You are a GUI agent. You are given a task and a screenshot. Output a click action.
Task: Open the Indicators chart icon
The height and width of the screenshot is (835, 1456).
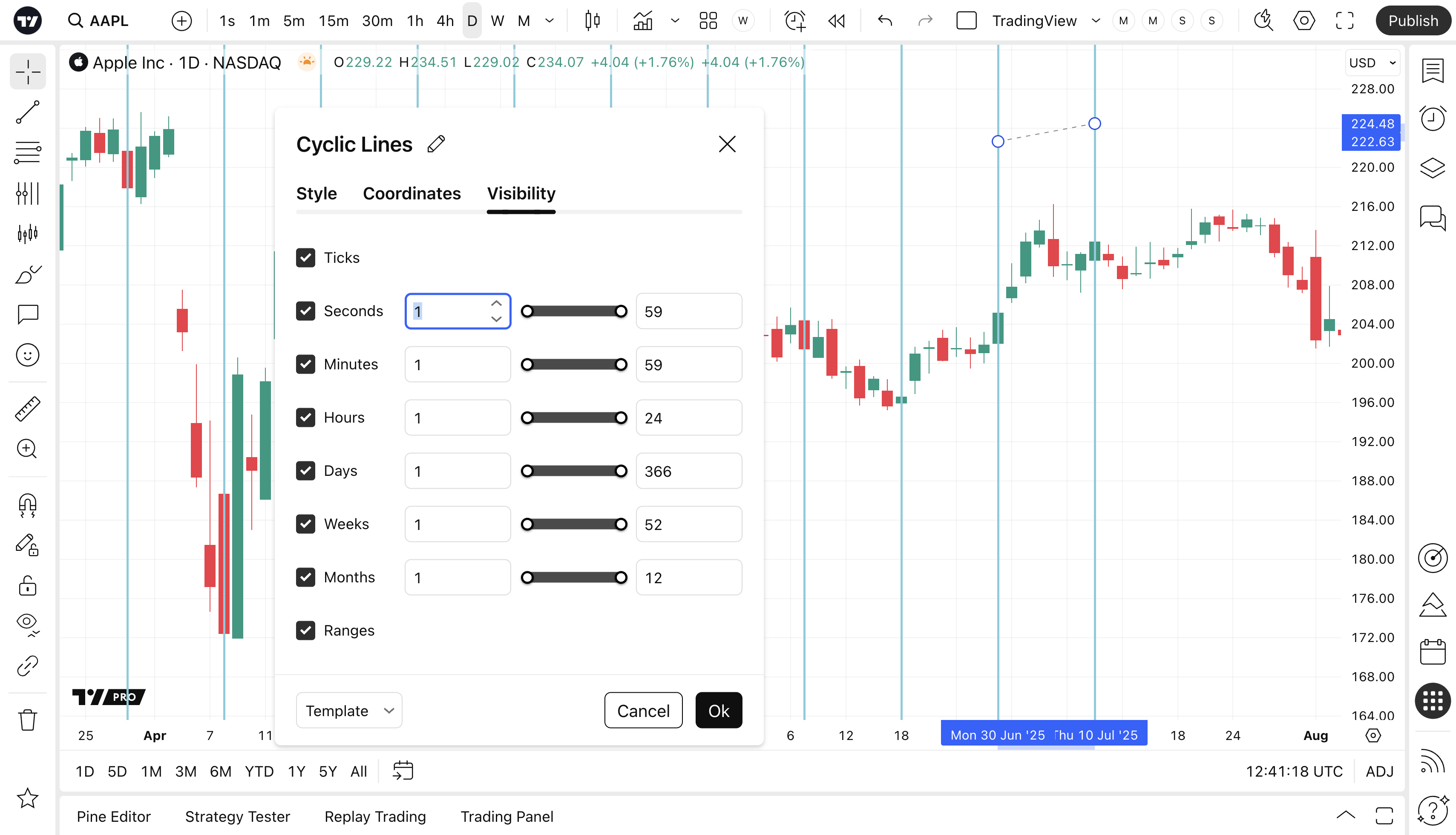(x=643, y=21)
